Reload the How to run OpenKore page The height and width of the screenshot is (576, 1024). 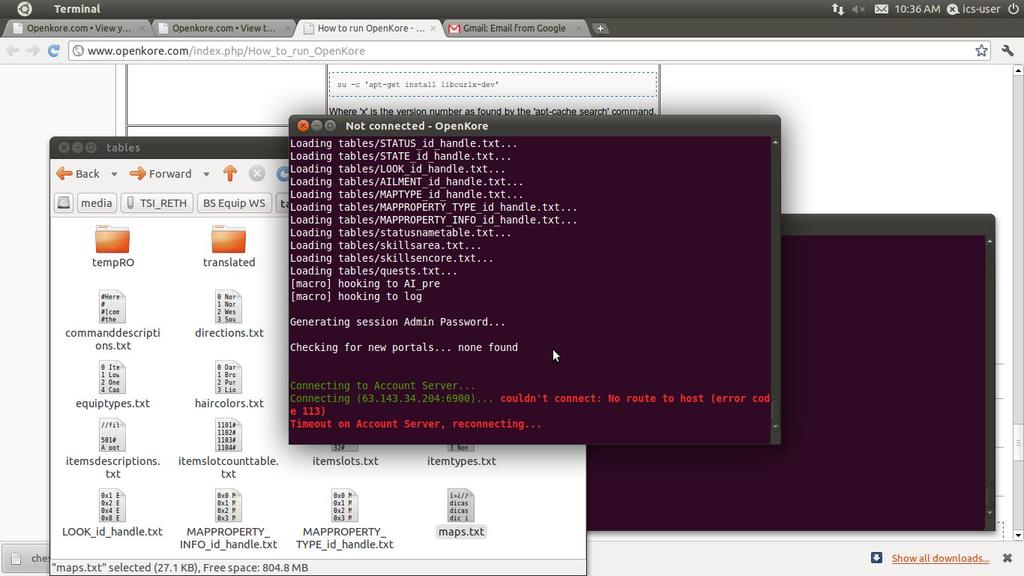coord(52,48)
